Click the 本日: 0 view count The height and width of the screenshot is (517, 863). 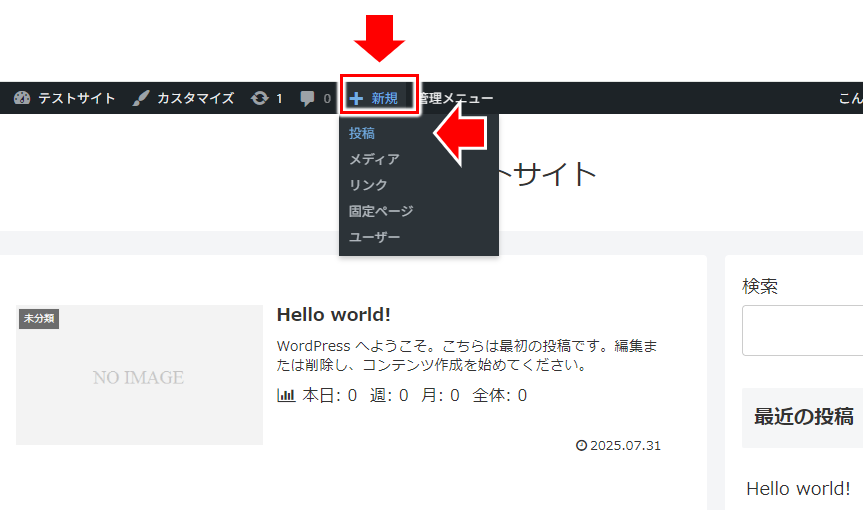pos(330,395)
